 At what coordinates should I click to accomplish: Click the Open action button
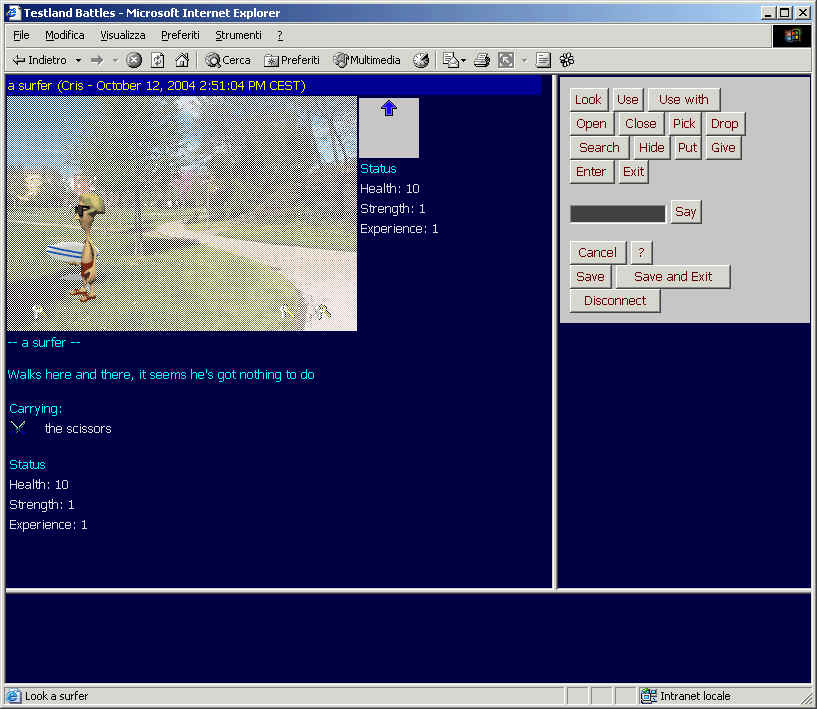click(591, 123)
